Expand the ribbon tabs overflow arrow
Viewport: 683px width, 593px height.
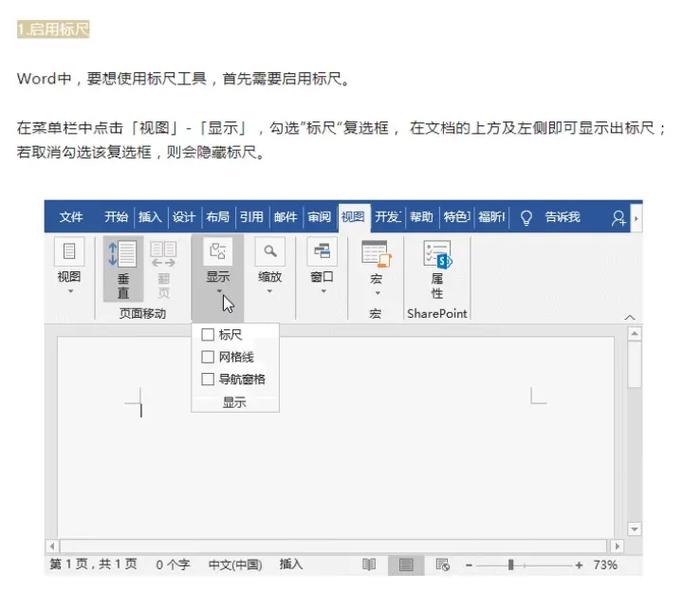click(x=636, y=218)
